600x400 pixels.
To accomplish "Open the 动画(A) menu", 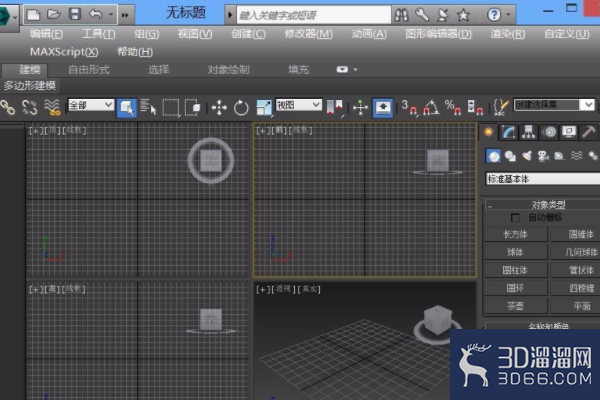I will [x=369, y=34].
